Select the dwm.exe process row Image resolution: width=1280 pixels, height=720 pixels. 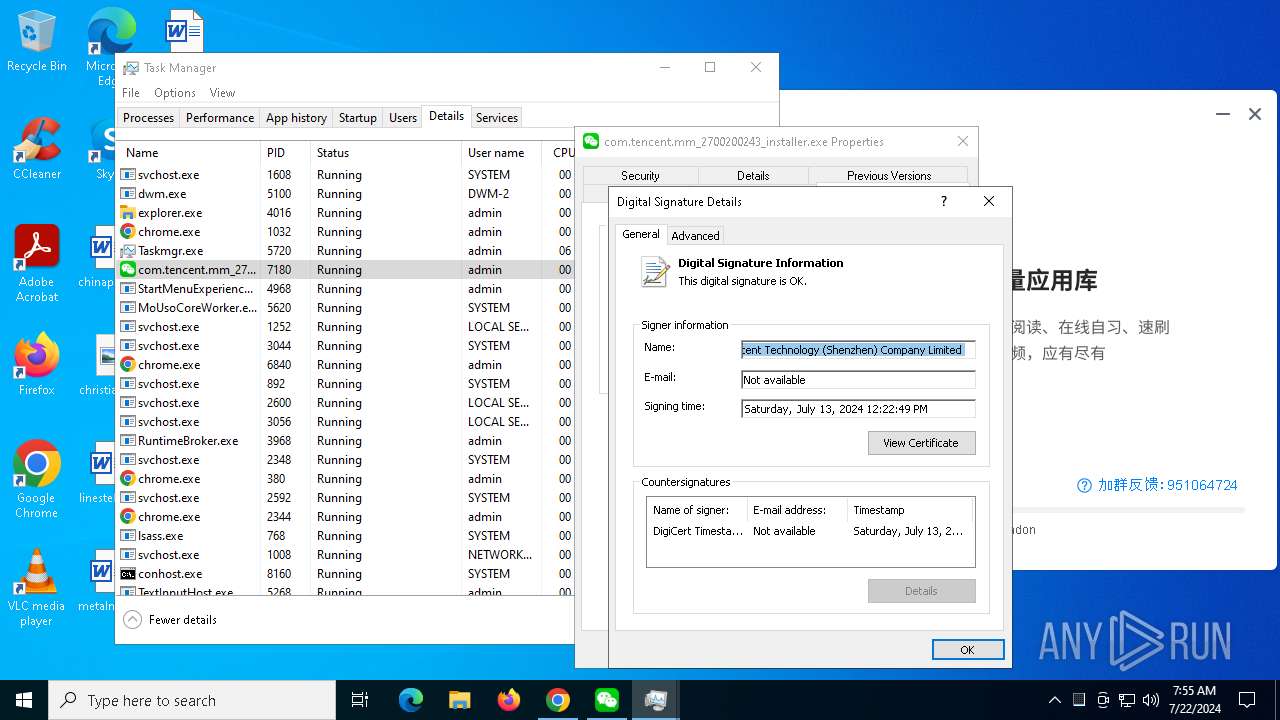click(345, 194)
